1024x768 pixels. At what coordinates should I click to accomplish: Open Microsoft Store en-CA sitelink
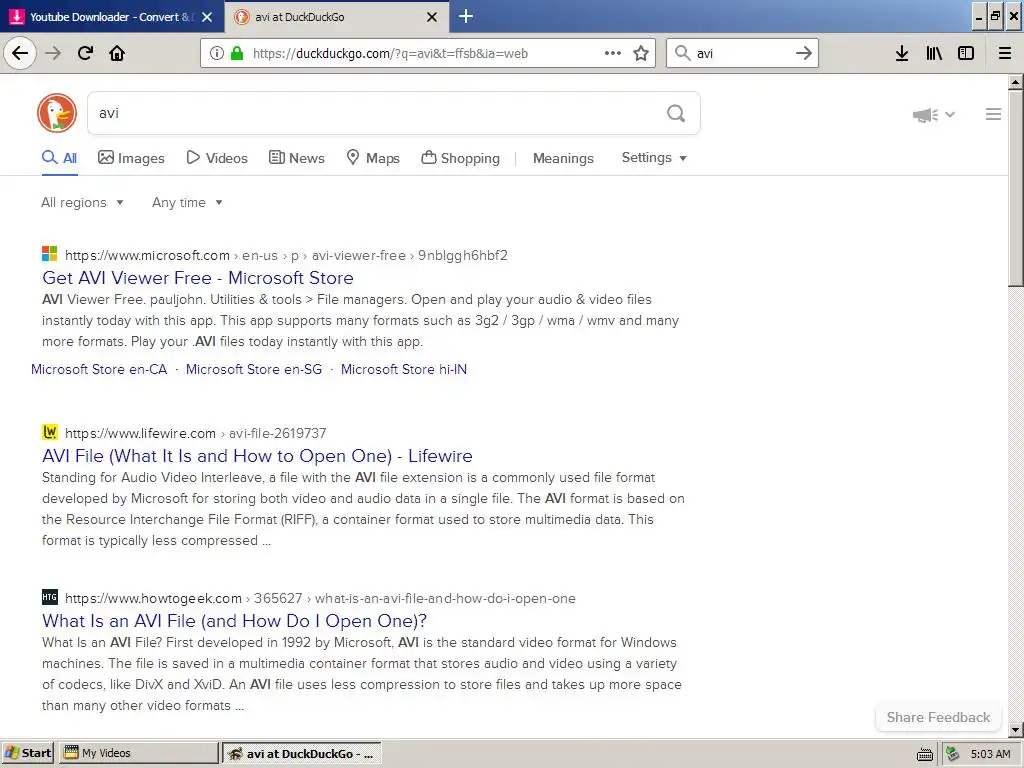coord(99,369)
